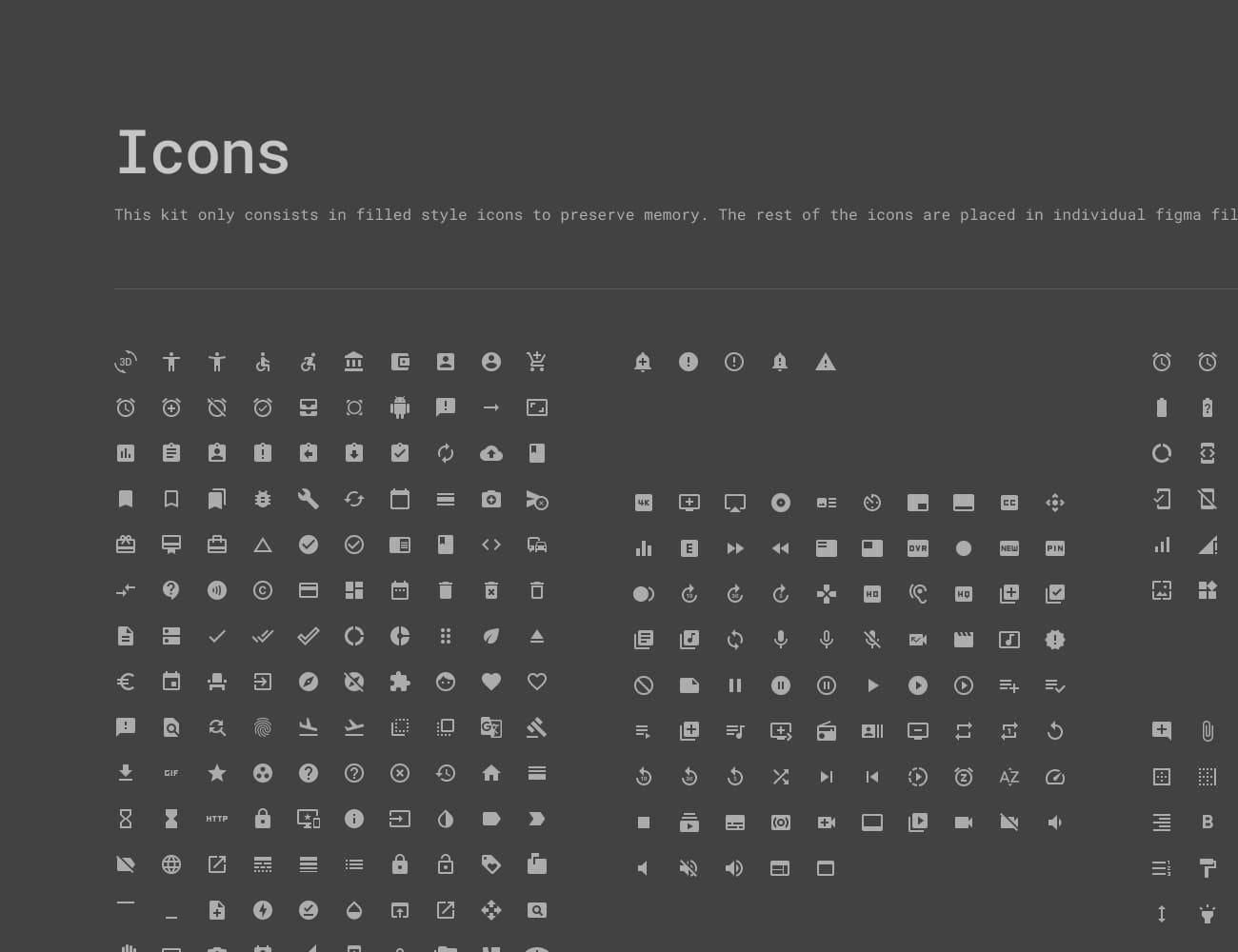
Task: Click the gamepad directional icon
Action: pyautogui.click(x=827, y=594)
